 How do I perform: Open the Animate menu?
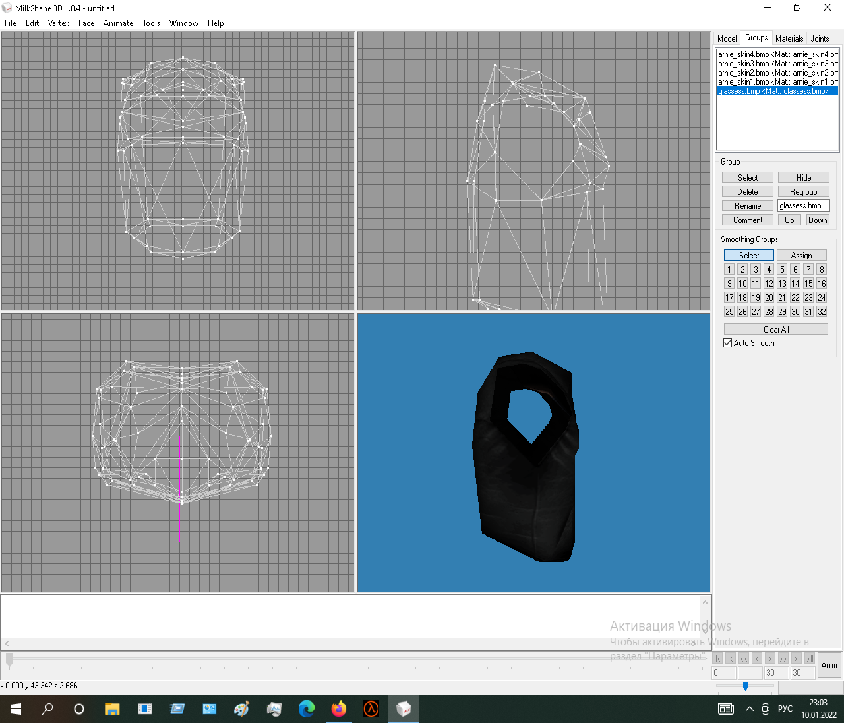click(x=118, y=22)
